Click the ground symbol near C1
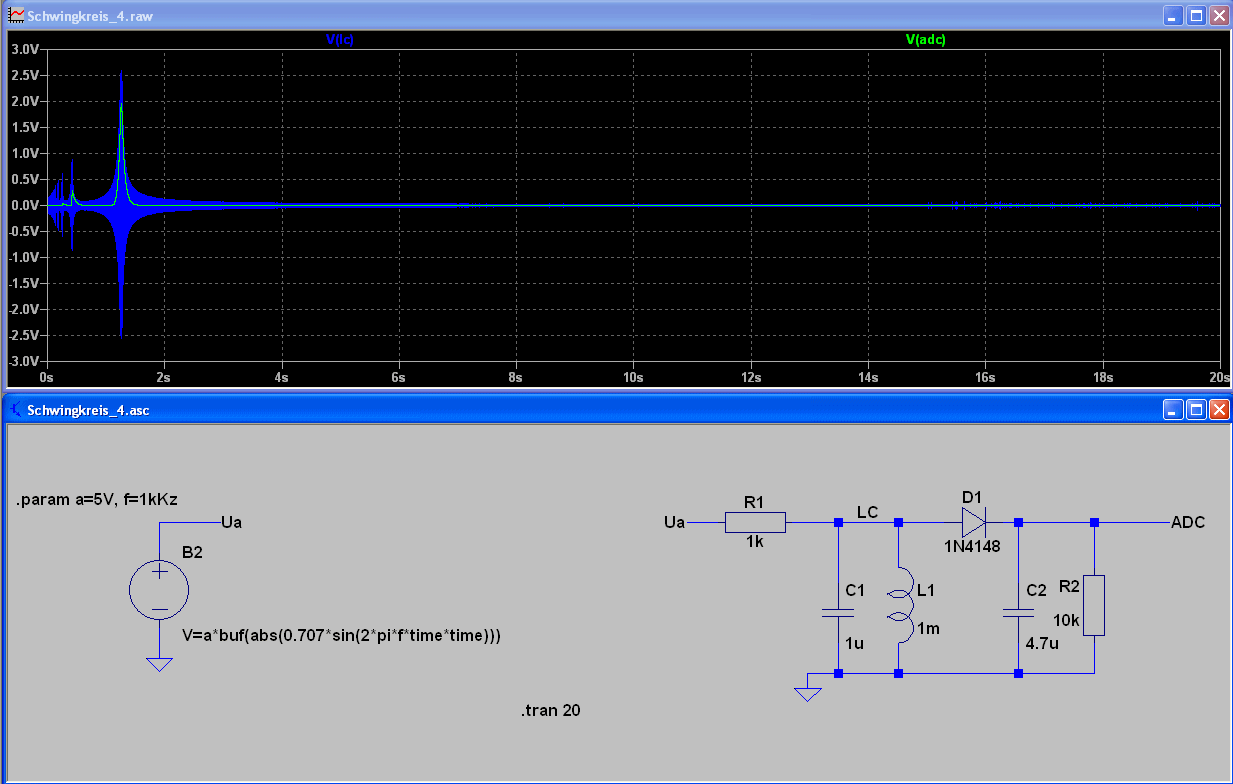The height and width of the screenshot is (784, 1233). click(808, 693)
